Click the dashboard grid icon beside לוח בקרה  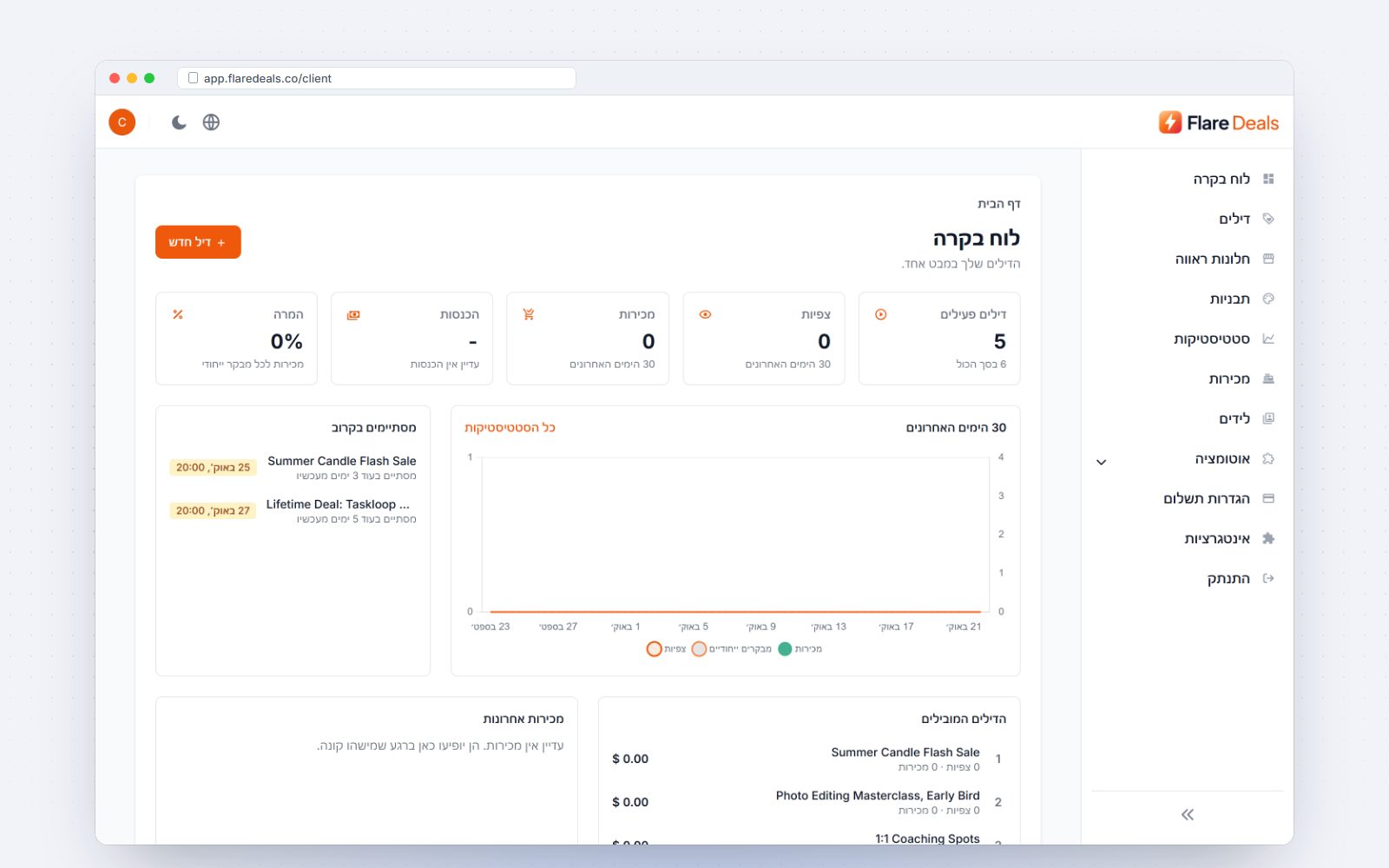tap(1268, 179)
